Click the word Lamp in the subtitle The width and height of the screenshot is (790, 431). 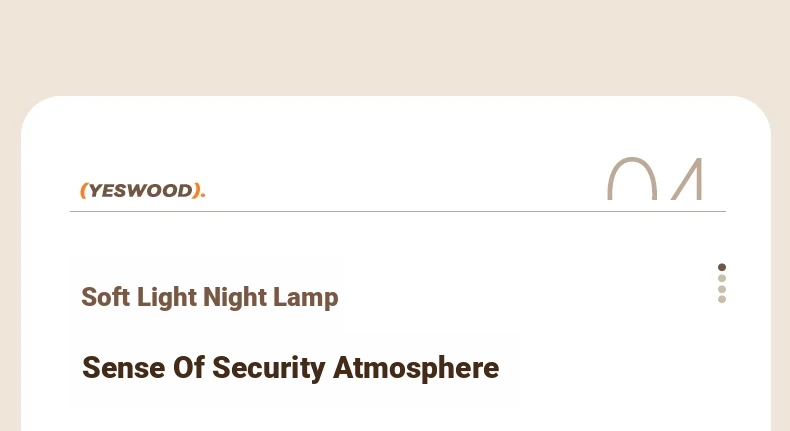[x=305, y=297]
